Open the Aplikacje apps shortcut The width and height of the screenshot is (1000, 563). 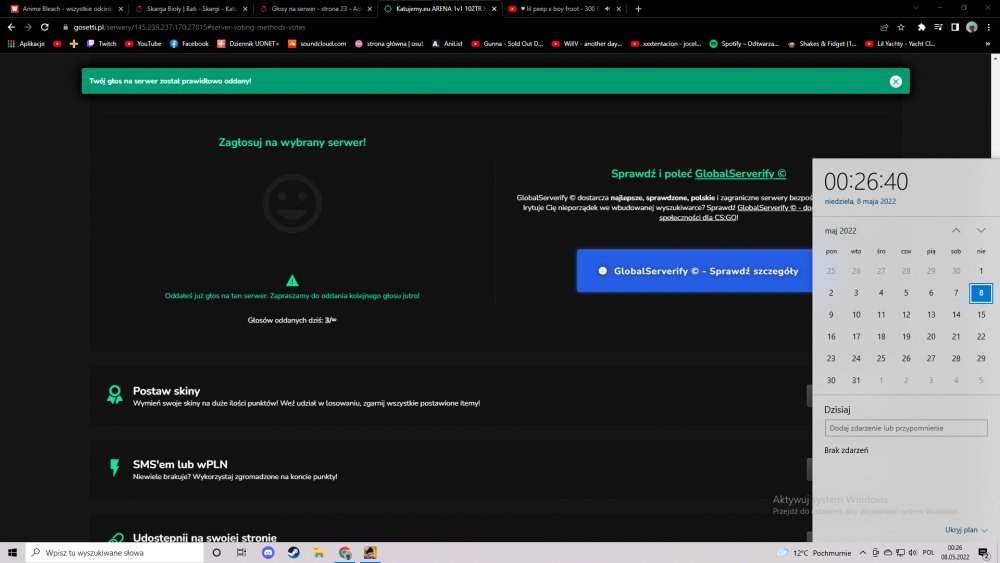pos(26,44)
